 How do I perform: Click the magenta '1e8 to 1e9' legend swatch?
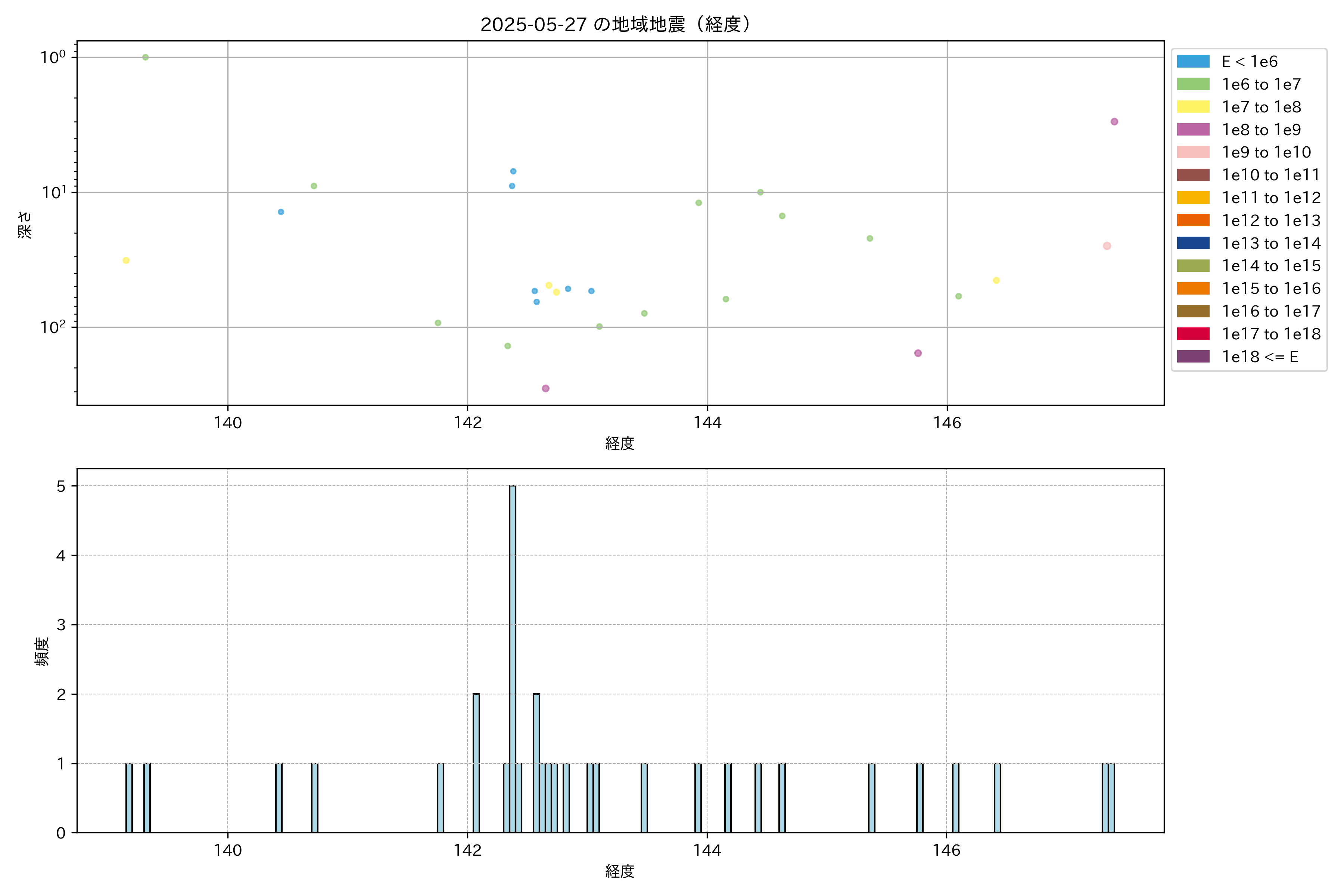(1192, 130)
